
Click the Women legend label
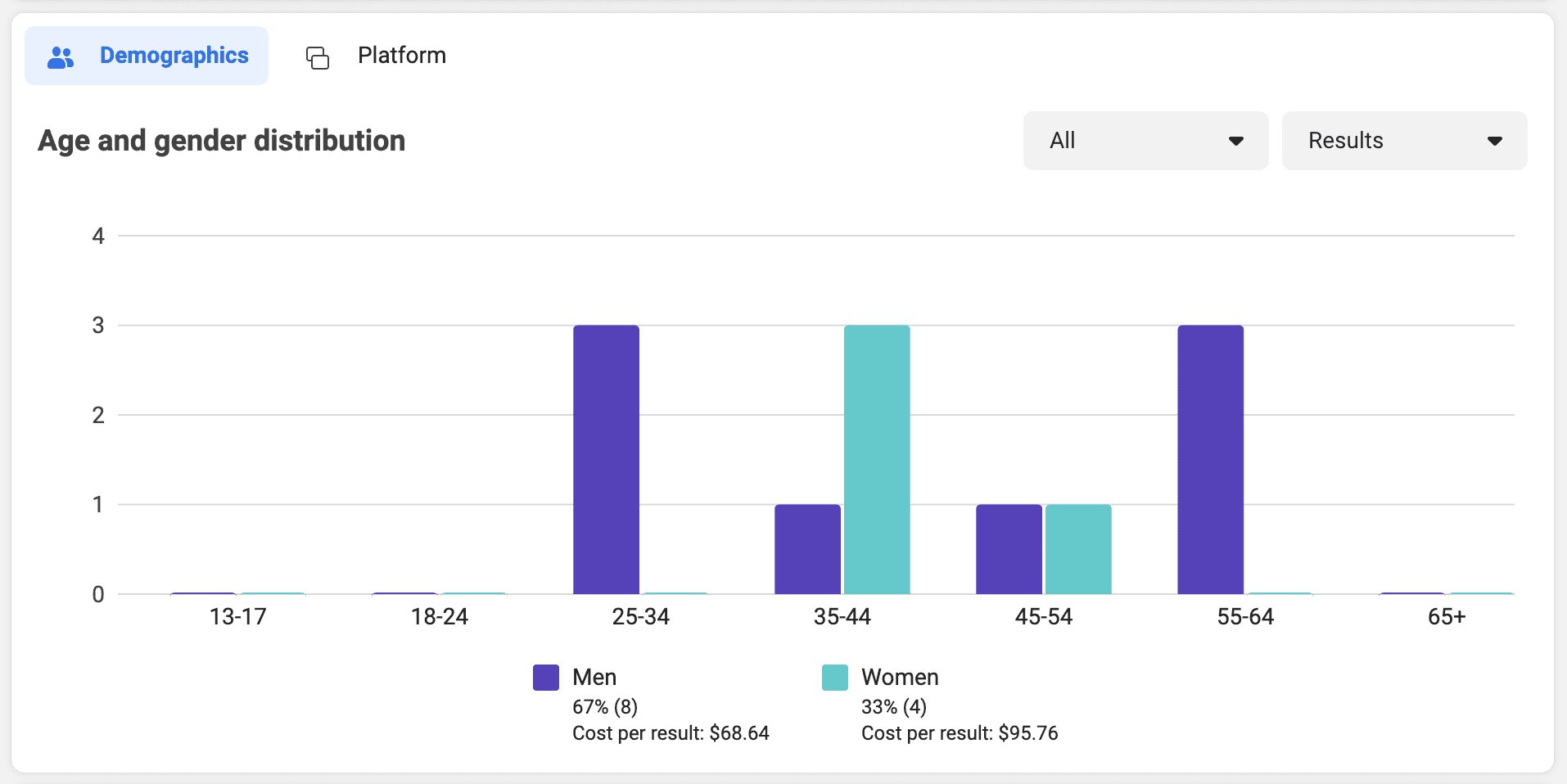(x=900, y=678)
